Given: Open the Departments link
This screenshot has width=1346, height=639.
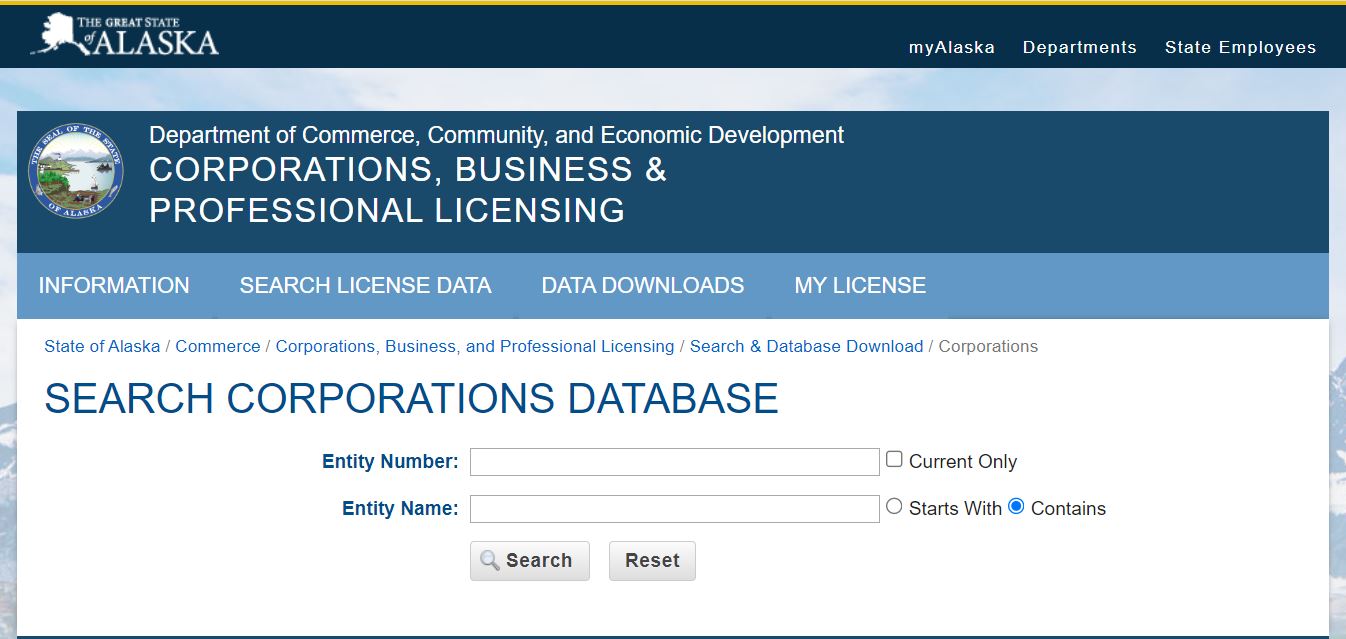Looking at the screenshot, I should [x=1079, y=47].
